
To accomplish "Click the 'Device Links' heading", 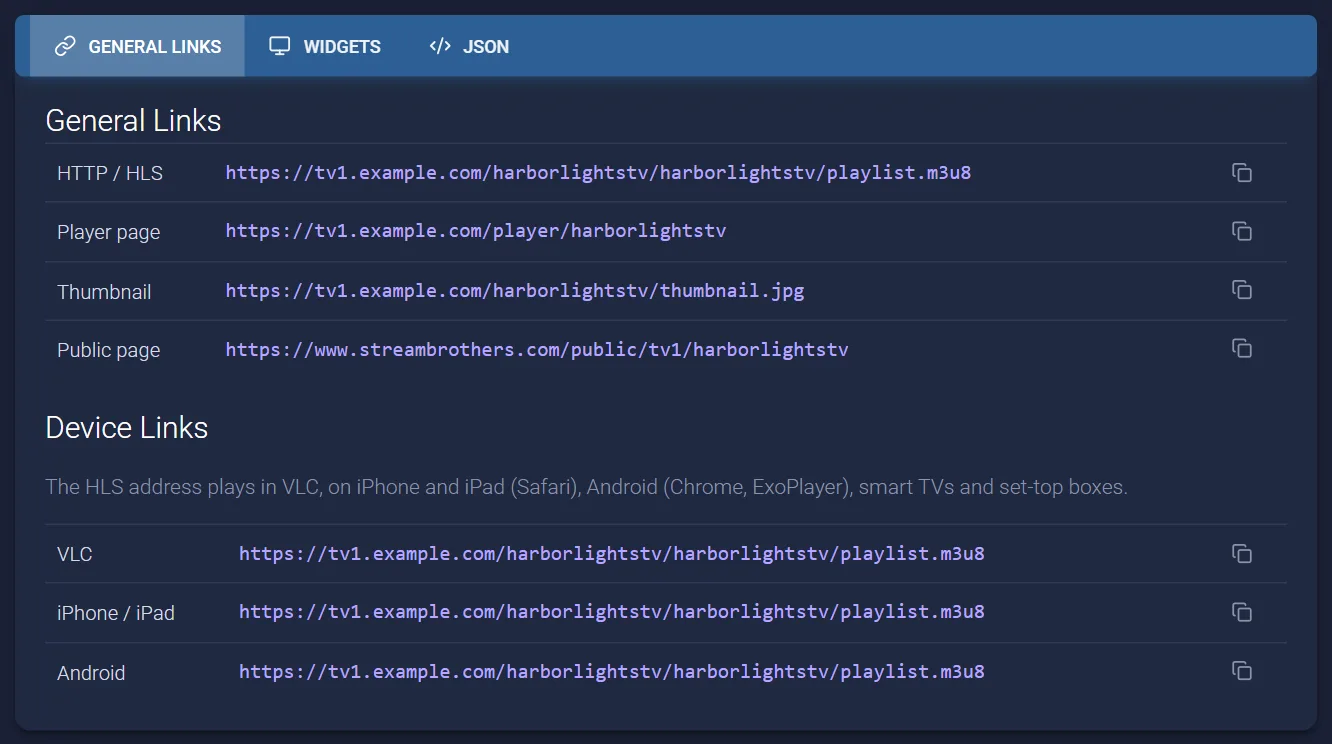I will [x=127, y=428].
